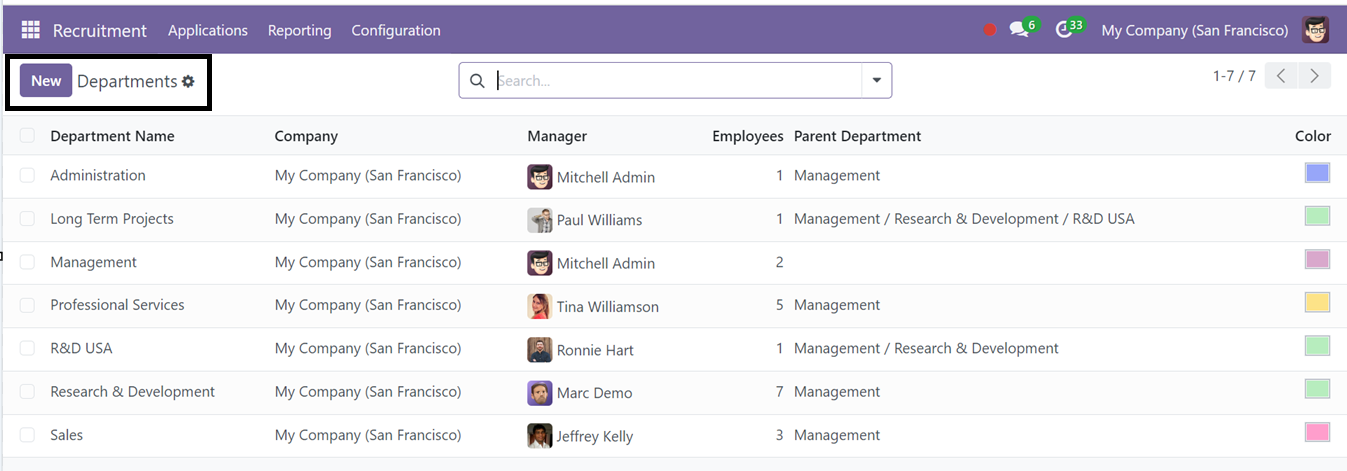1347x471 pixels.
Task: Click the search magnifier icon
Action: [x=477, y=81]
